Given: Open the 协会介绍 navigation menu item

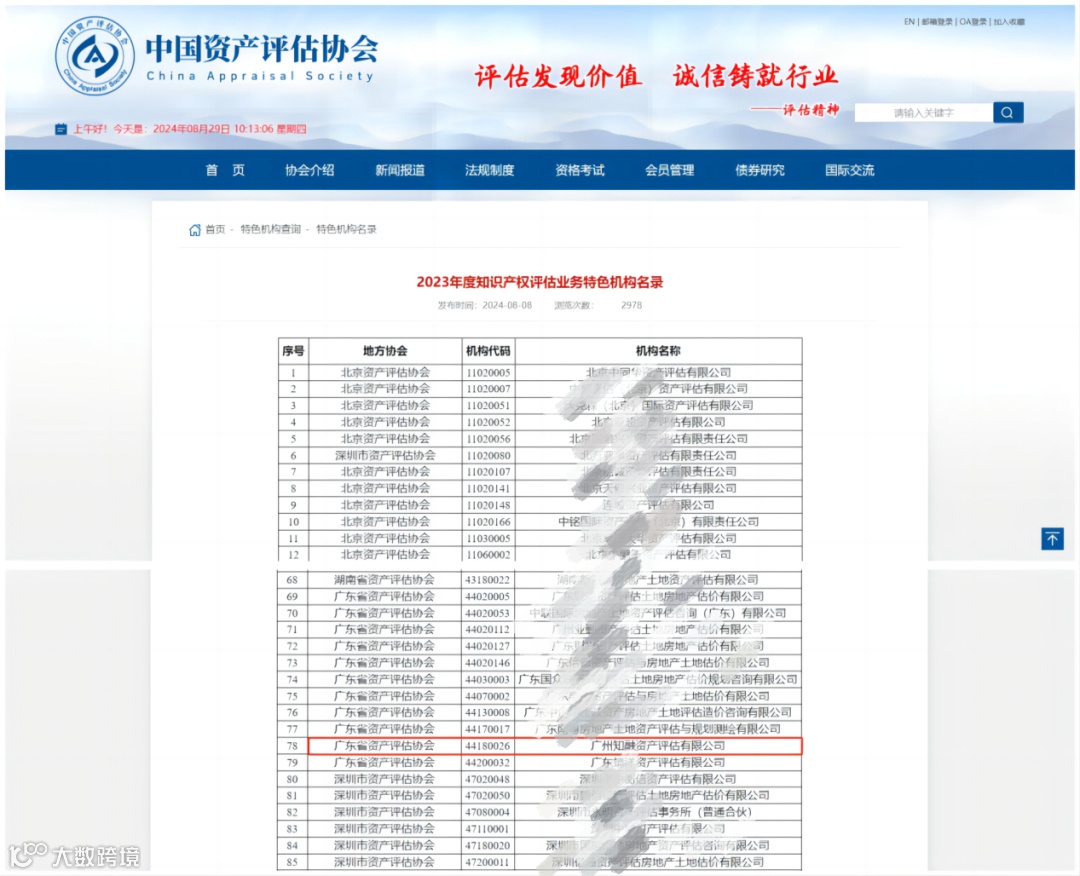Looking at the screenshot, I should point(309,170).
